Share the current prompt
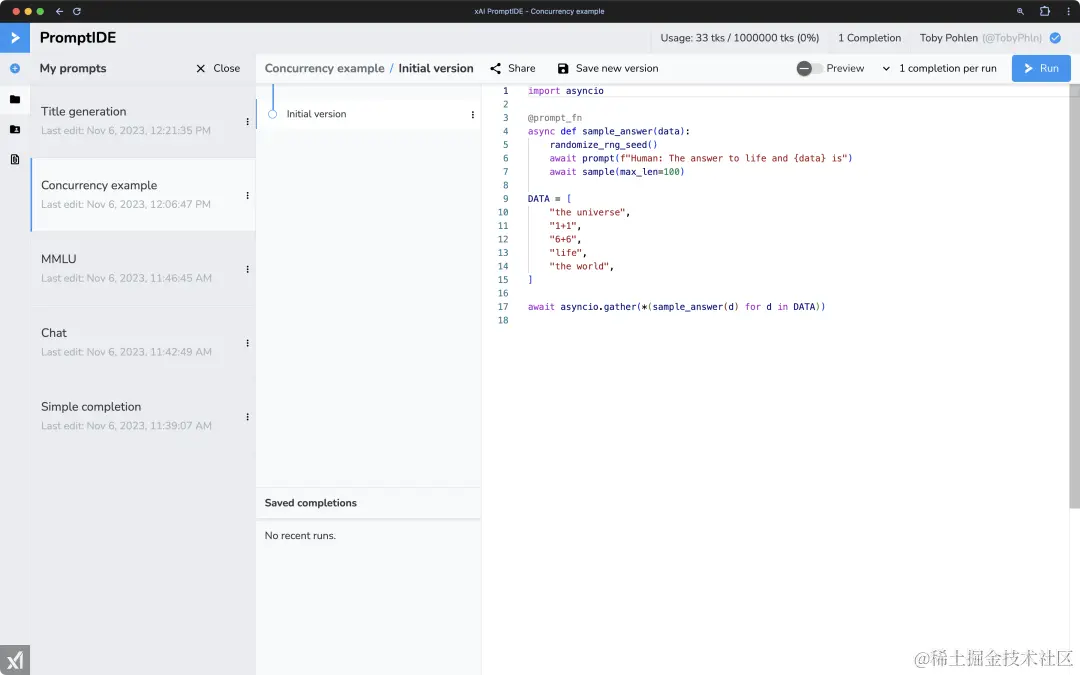Image resolution: width=1080 pixels, height=675 pixels. [512, 68]
